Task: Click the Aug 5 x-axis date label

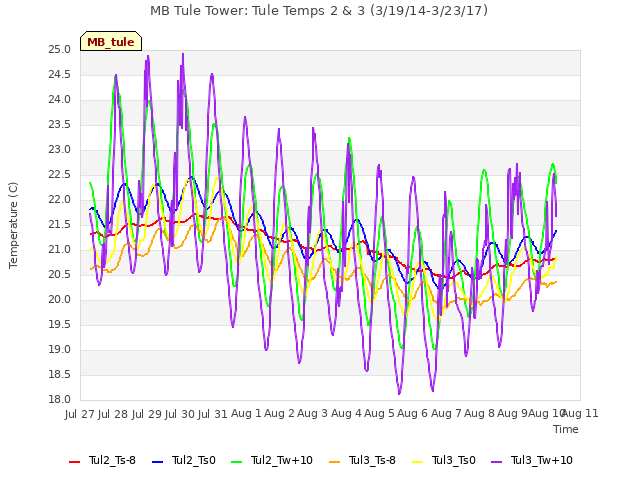Action: click(x=380, y=414)
